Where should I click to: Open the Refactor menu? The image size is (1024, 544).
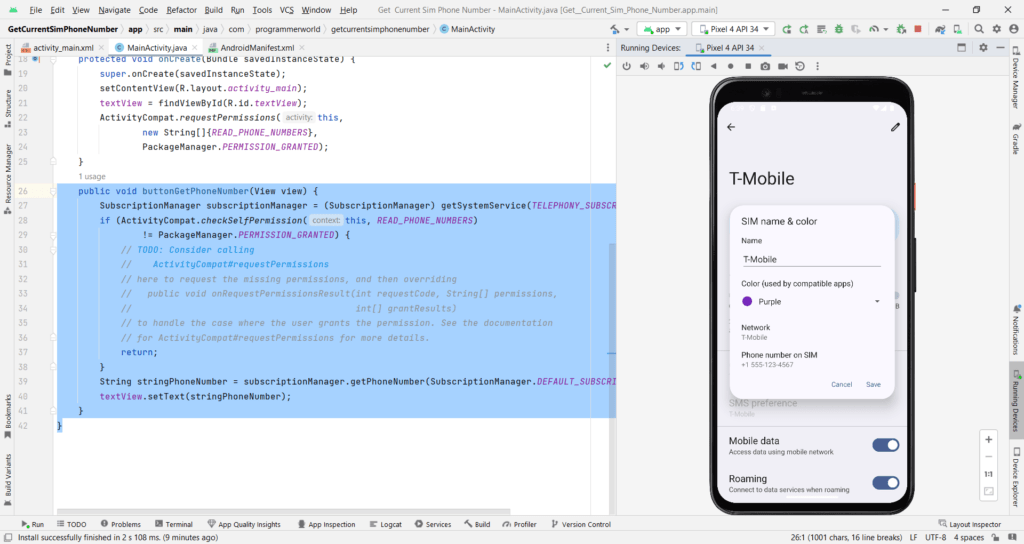click(x=182, y=10)
